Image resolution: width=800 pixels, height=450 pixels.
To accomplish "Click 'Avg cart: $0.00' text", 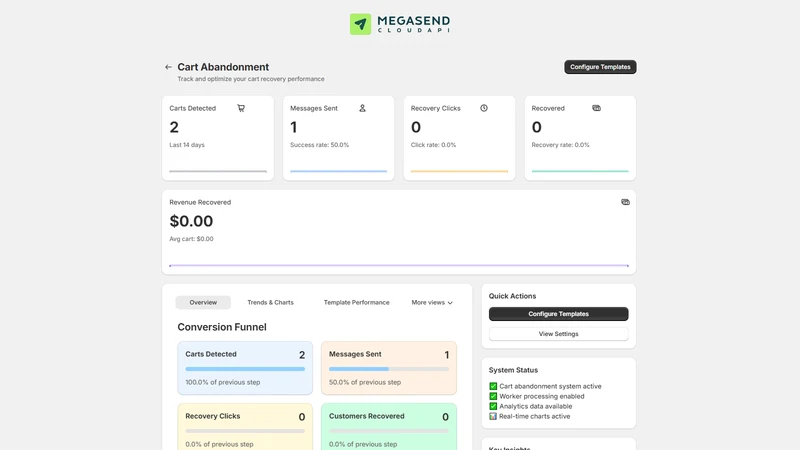I will coord(191,239).
